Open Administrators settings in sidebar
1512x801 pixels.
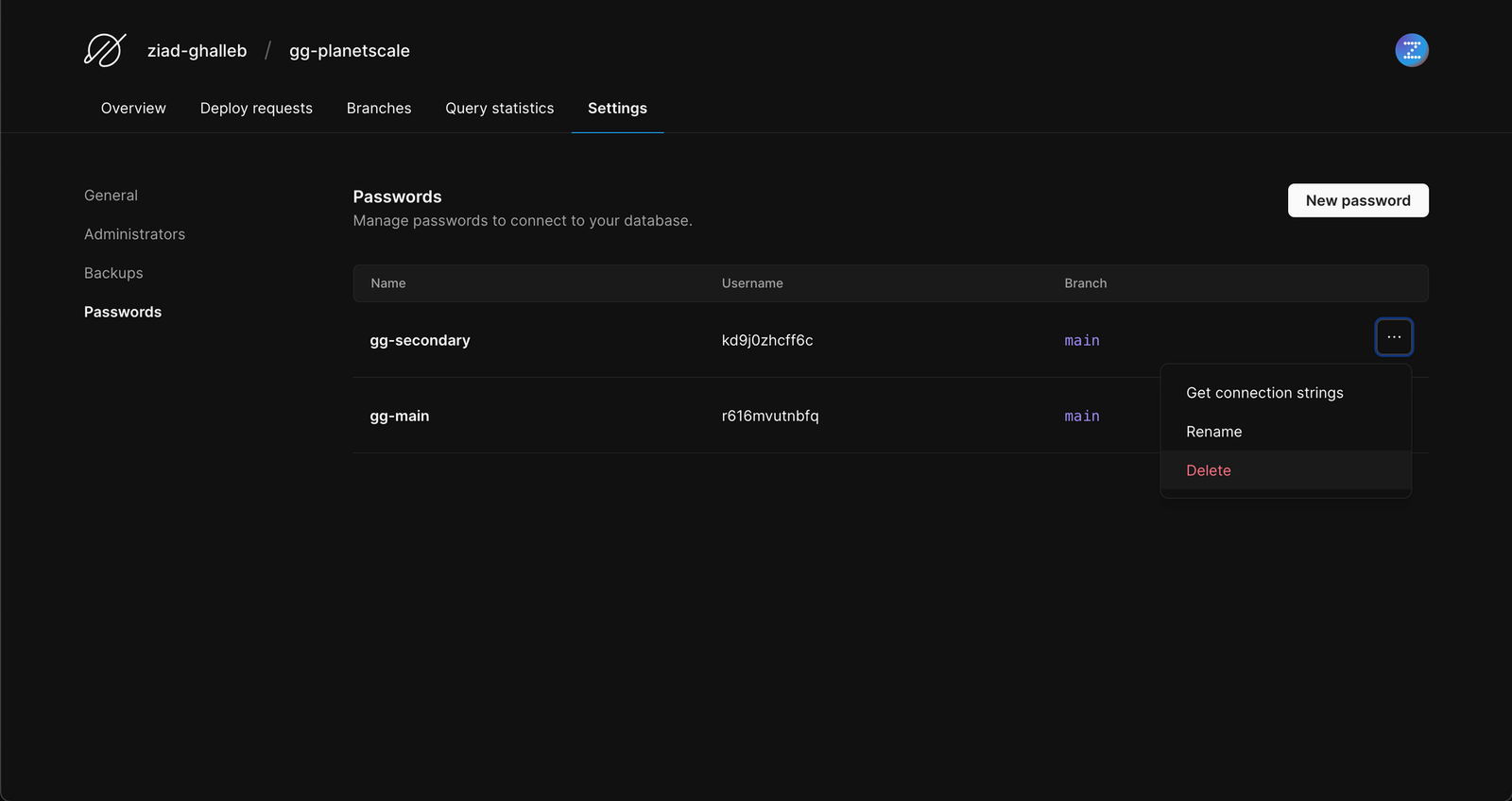[x=134, y=234]
